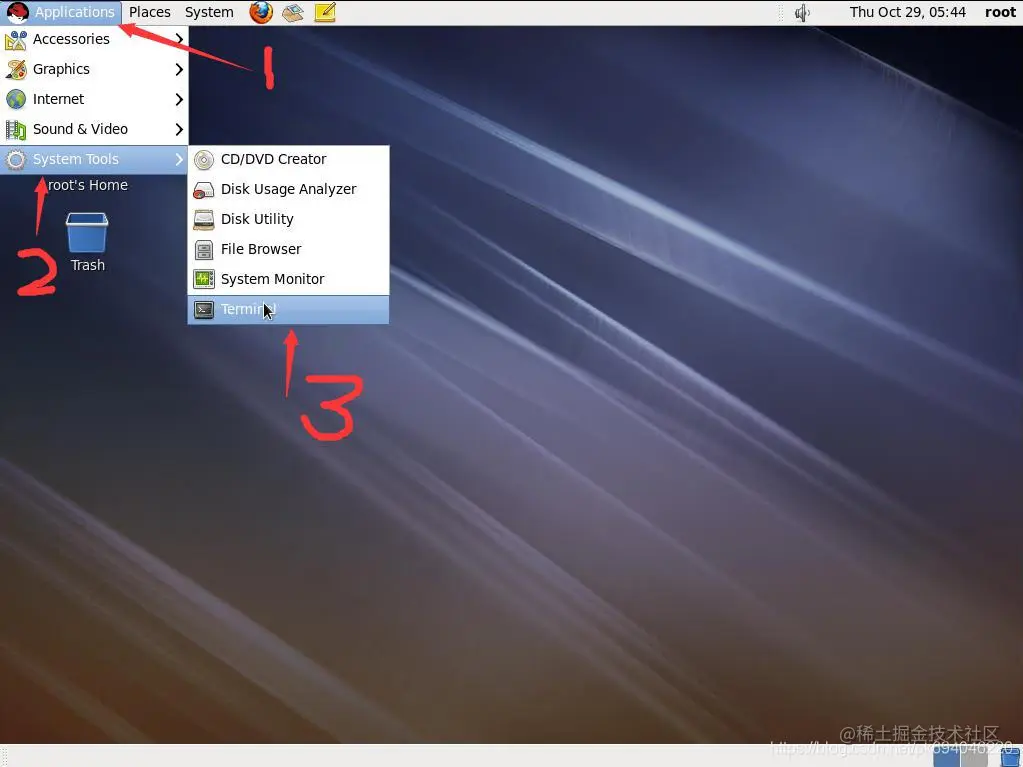This screenshot has height=767, width=1023.
Task: Launch File Browser
Action: point(288,249)
